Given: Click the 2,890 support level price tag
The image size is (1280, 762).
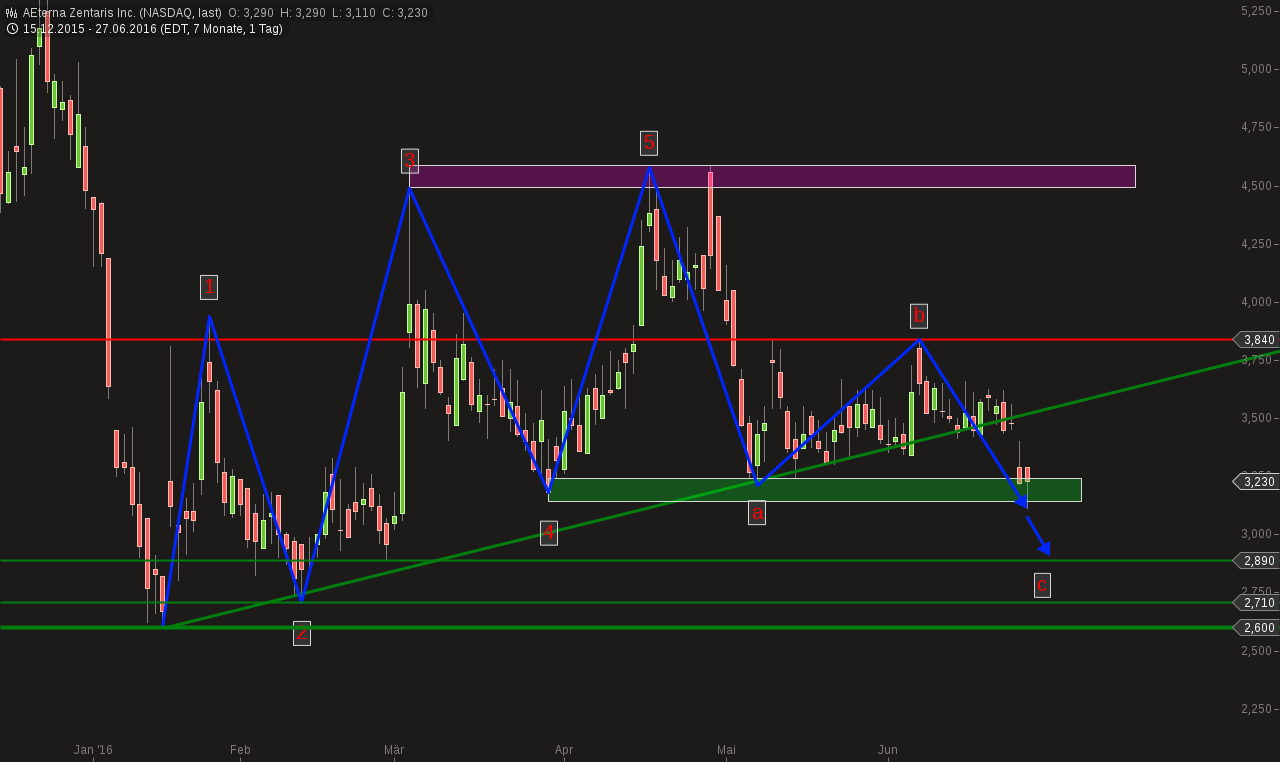Looking at the screenshot, I should click(1258, 561).
